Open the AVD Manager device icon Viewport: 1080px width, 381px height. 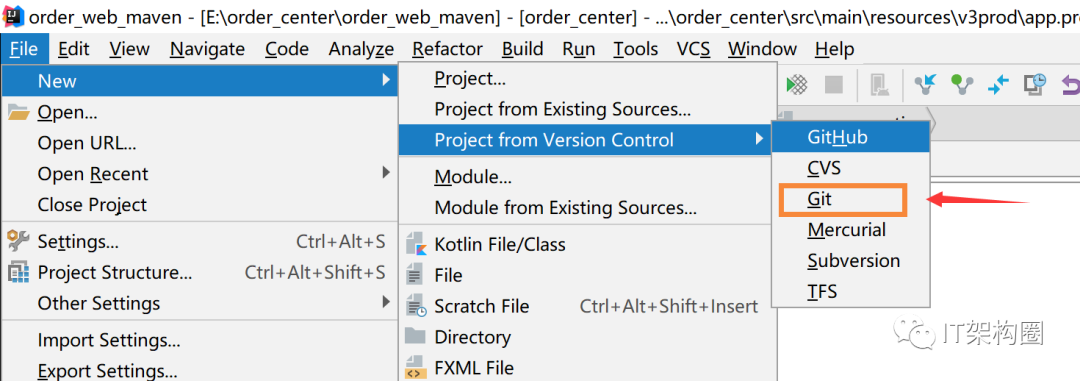pyautogui.click(x=880, y=85)
